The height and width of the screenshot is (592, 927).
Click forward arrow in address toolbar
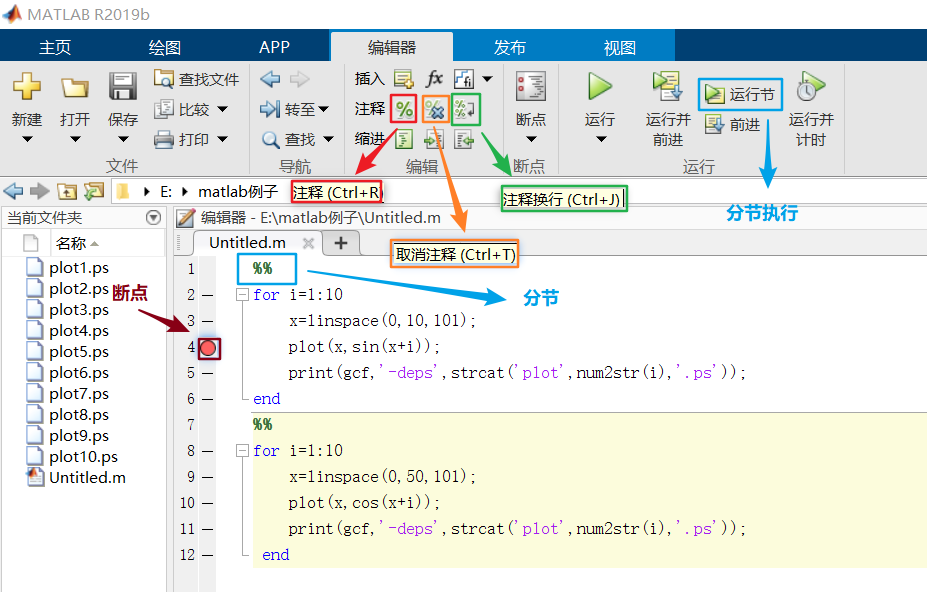[40, 191]
